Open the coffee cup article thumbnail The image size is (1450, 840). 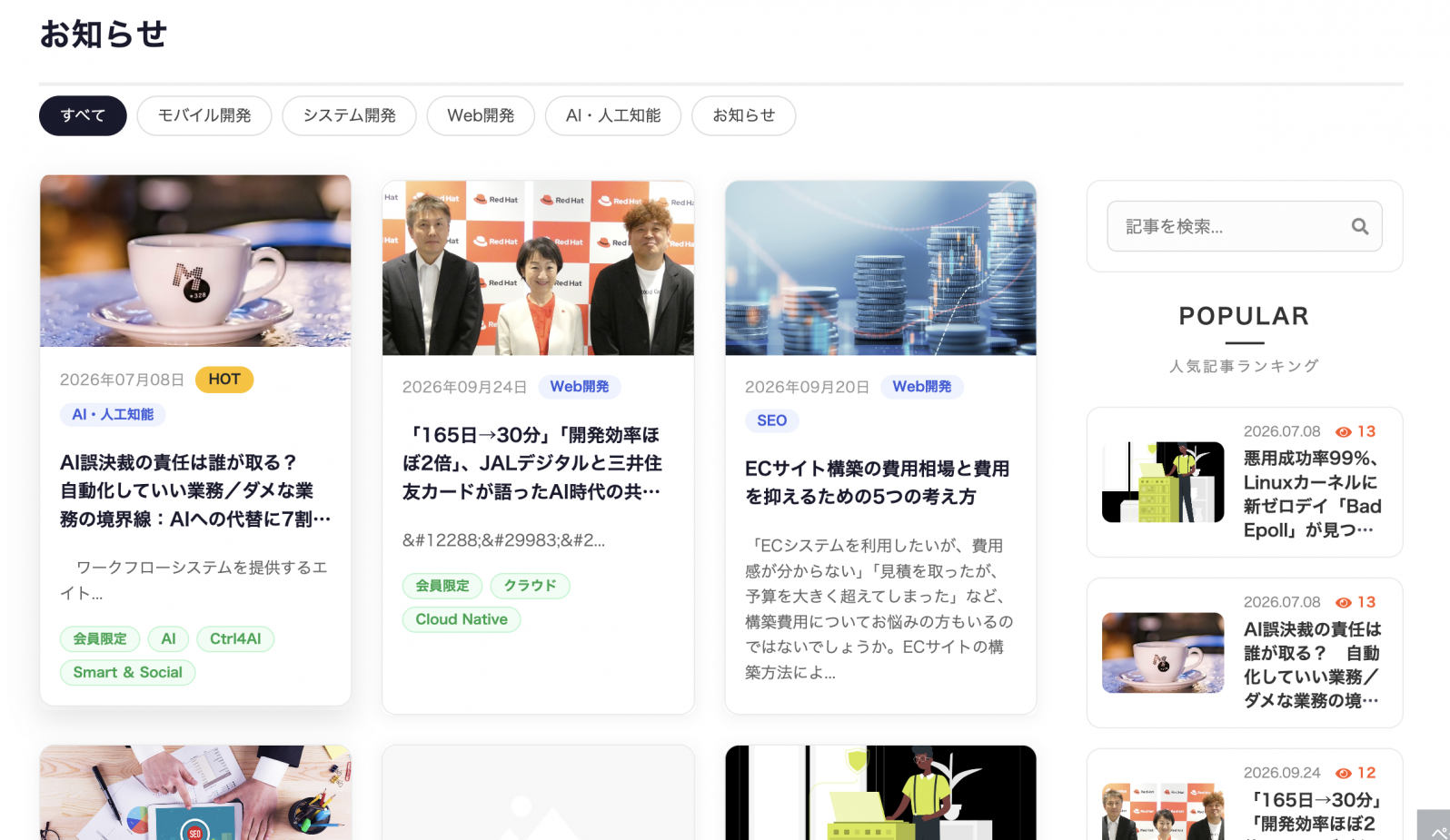195,261
